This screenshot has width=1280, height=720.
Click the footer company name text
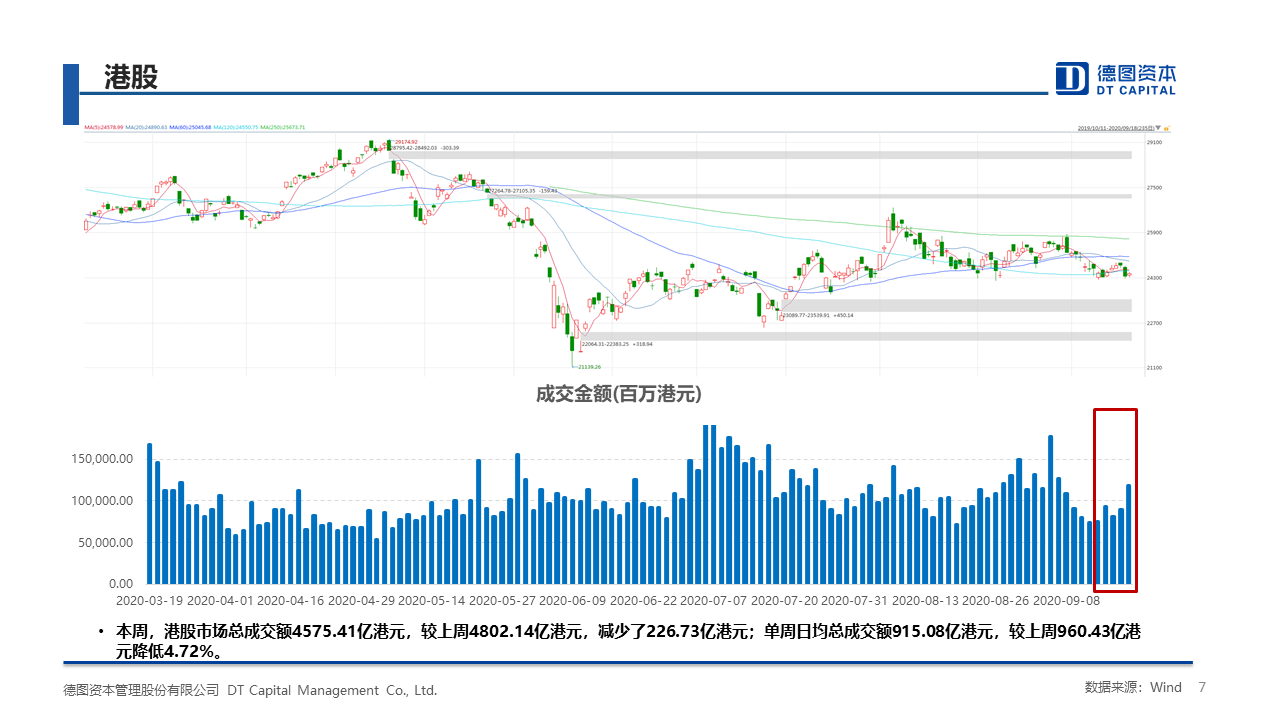pyautogui.click(x=250, y=690)
